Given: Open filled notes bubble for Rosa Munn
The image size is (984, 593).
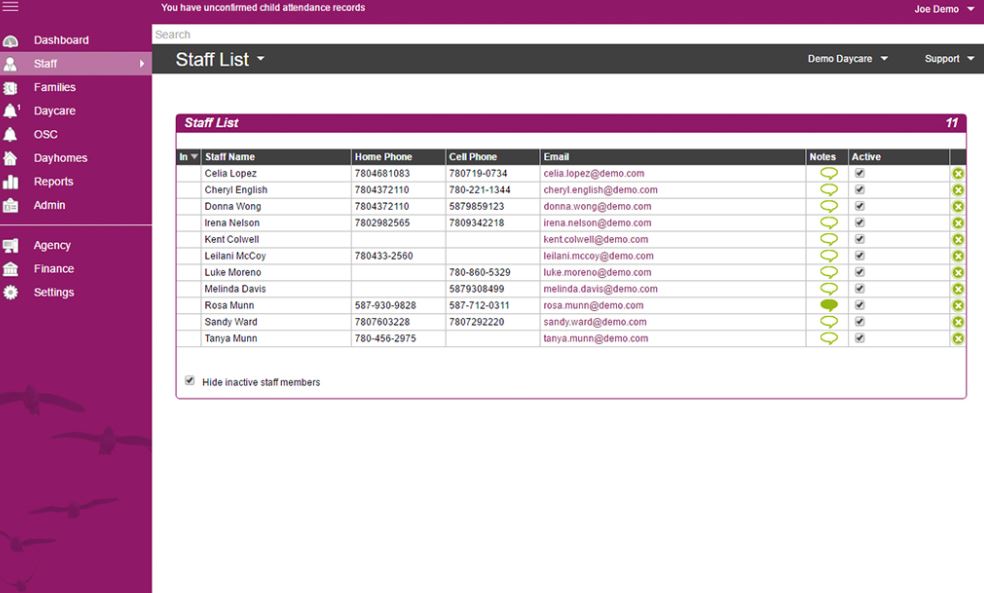Looking at the screenshot, I should [829, 306].
